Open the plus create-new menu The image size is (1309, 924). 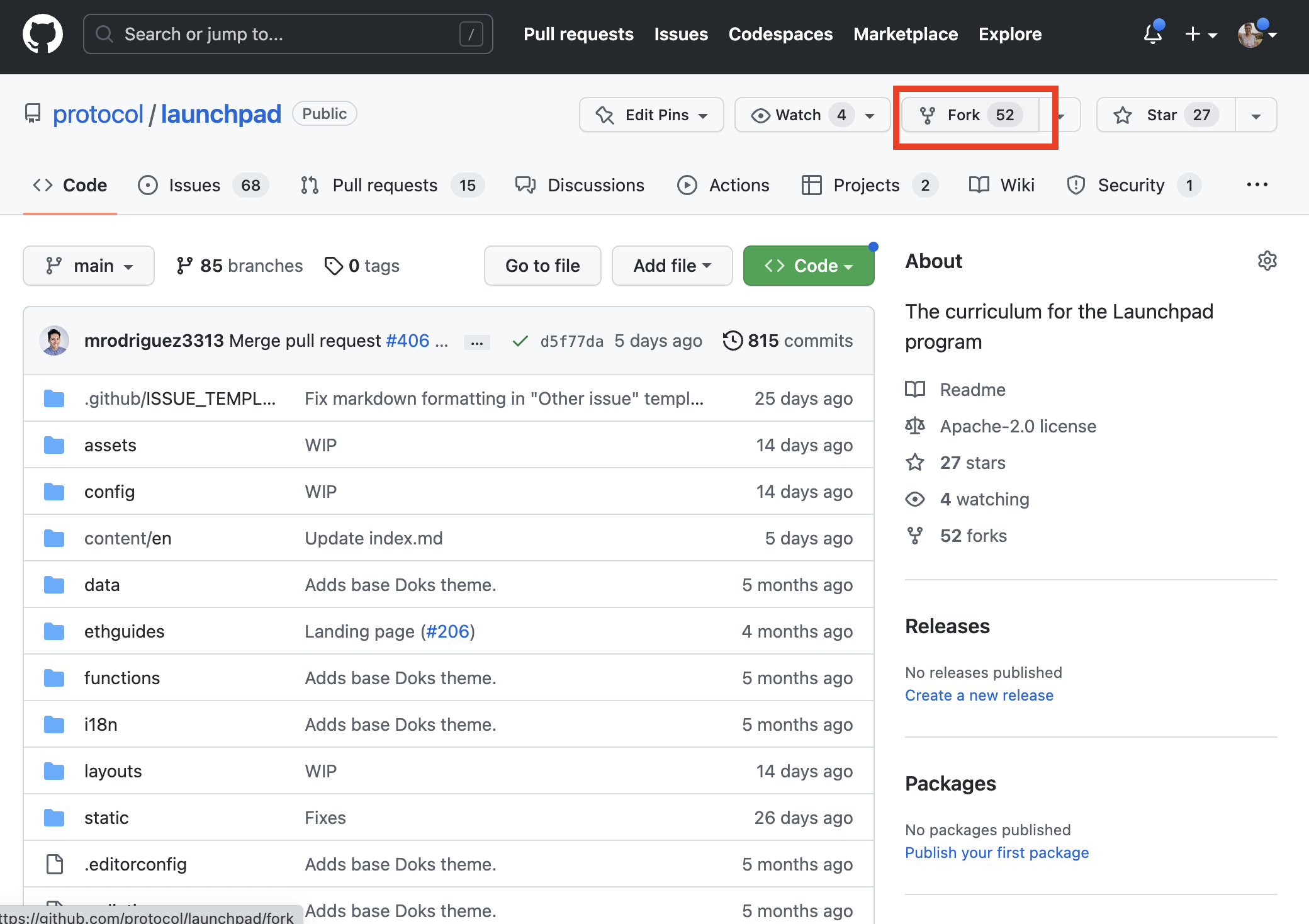[1201, 34]
